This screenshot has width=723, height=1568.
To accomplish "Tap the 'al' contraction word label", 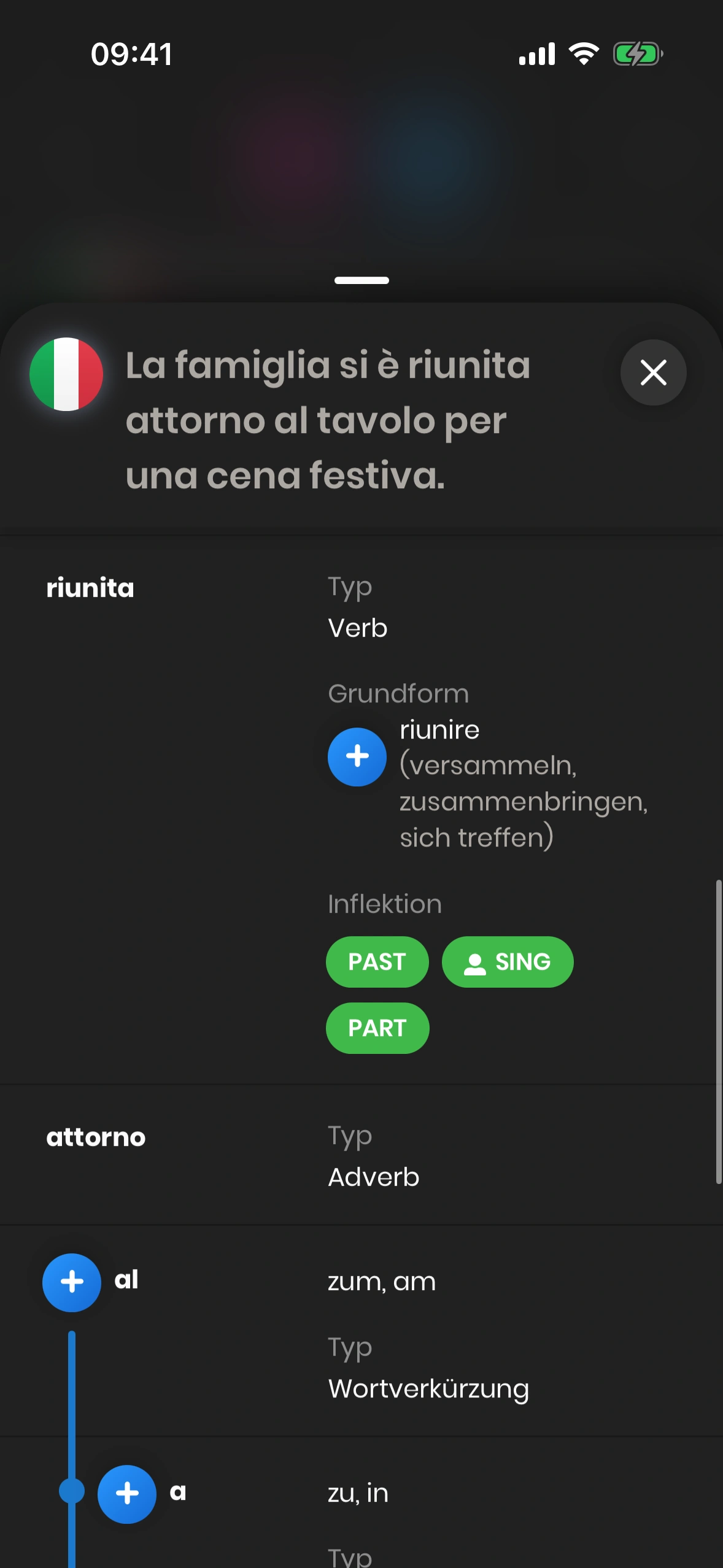I will tap(126, 1280).
